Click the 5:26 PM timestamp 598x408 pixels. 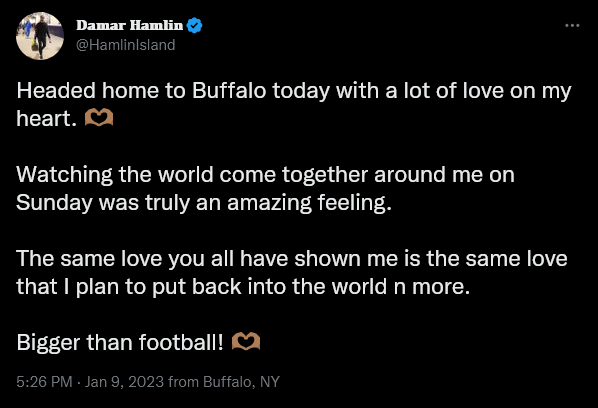44,382
